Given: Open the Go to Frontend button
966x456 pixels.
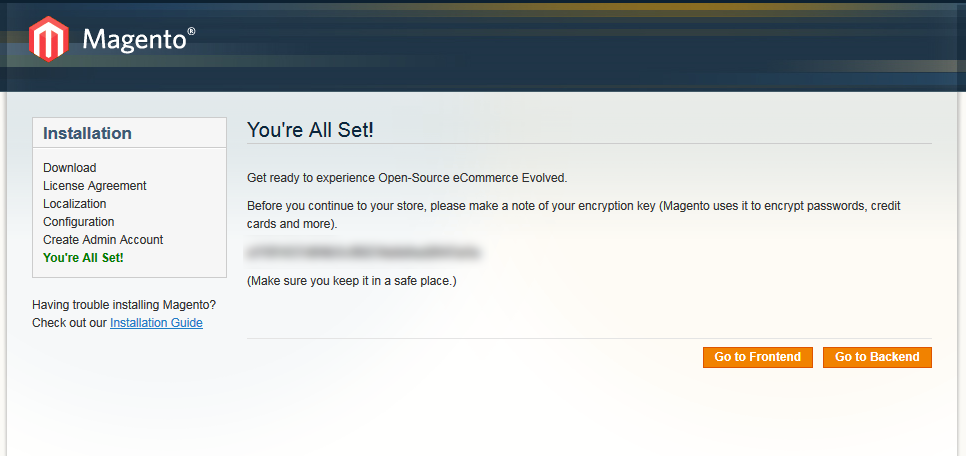Looking at the screenshot, I should [x=758, y=357].
